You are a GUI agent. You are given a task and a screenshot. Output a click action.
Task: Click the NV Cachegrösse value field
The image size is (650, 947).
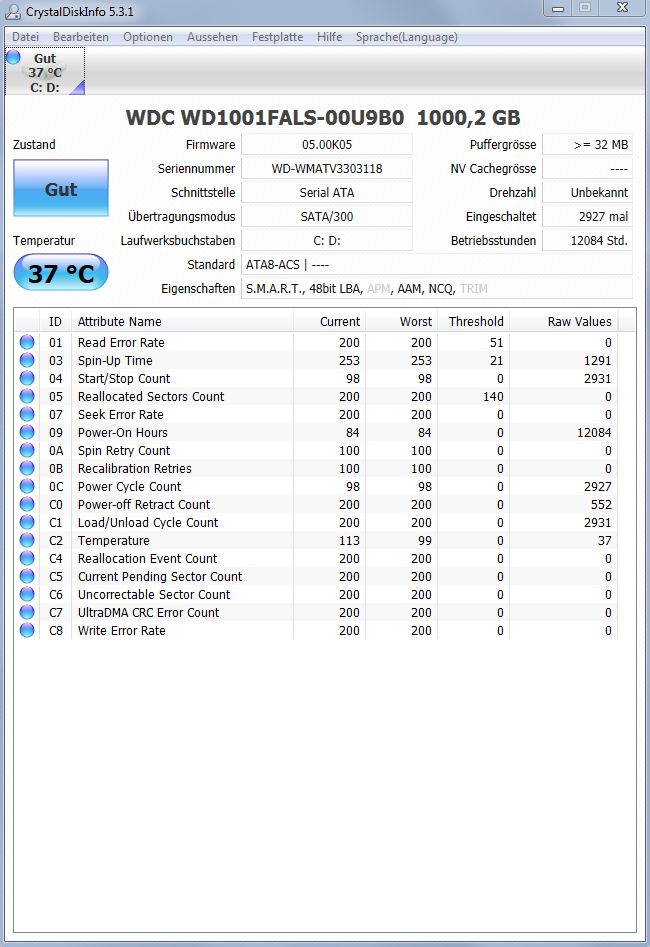[x=587, y=169]
